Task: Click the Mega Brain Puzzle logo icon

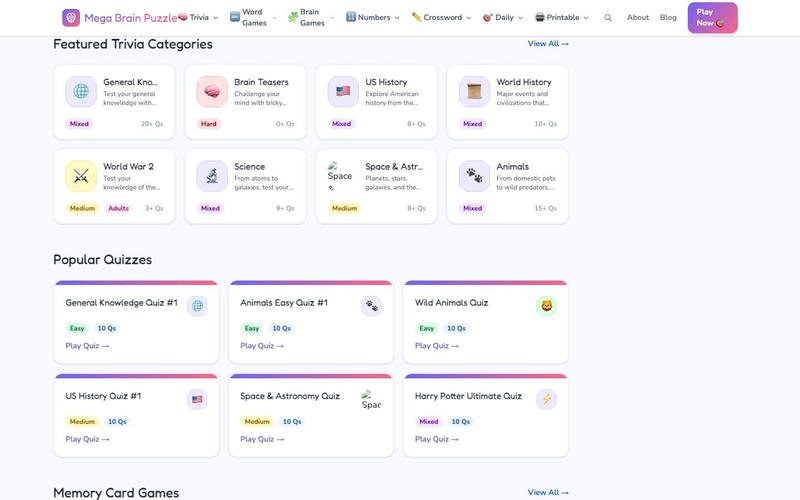Action: pyautogui.click(x=71, y=18)
